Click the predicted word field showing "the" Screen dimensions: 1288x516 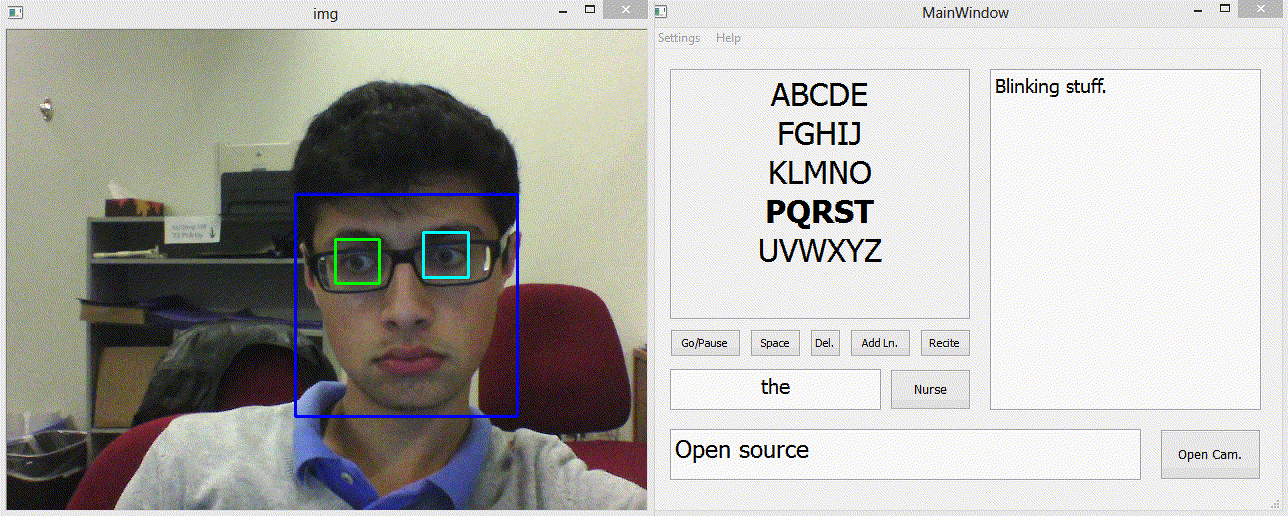tap(775, 389)
